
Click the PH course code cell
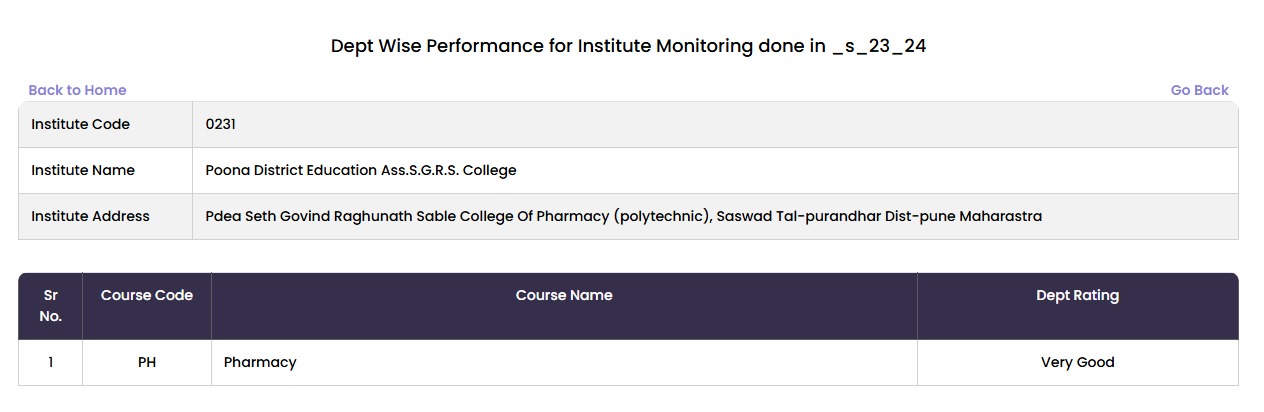[147, 363]
